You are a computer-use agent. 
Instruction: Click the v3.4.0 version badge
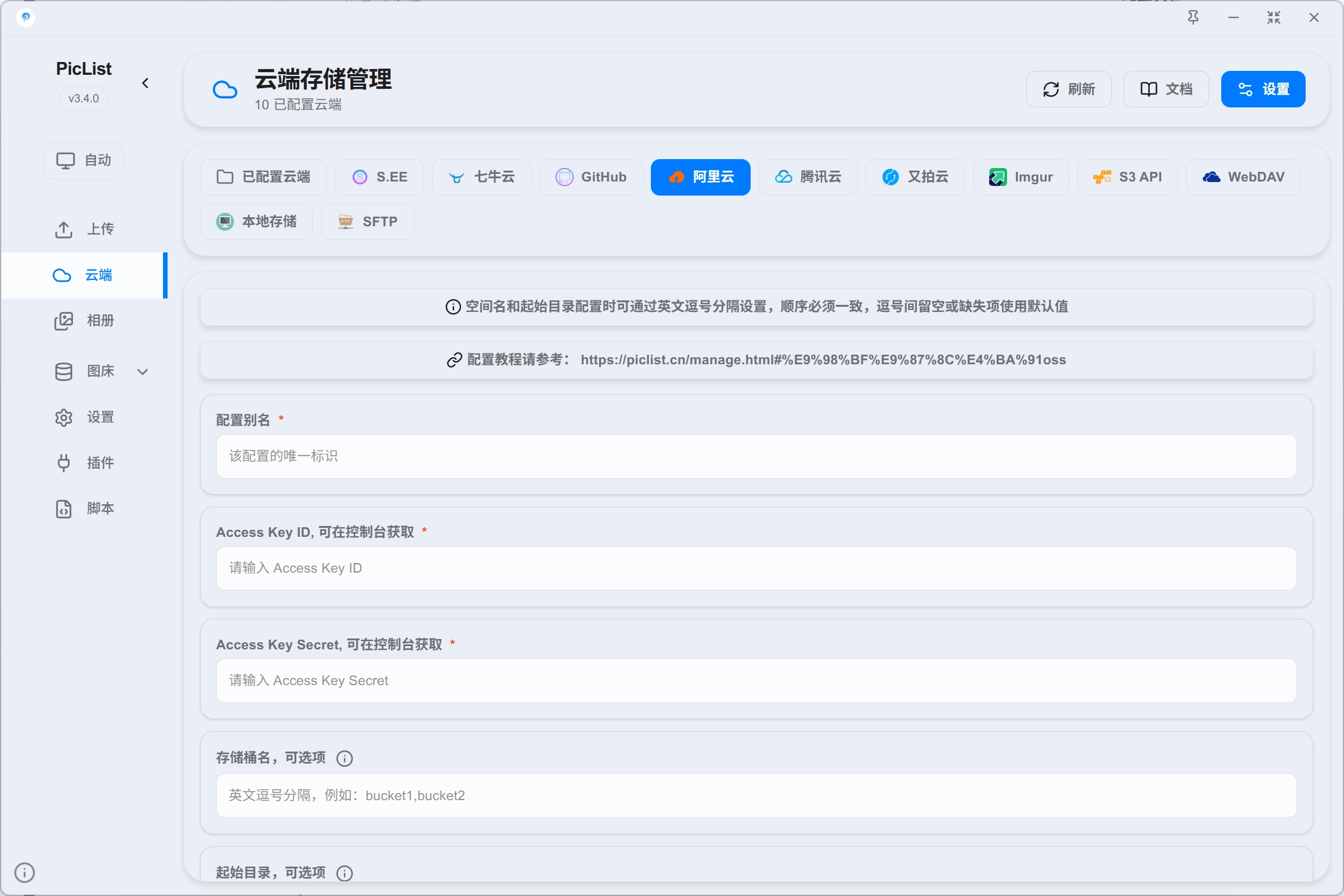click(x=84, y=98)
